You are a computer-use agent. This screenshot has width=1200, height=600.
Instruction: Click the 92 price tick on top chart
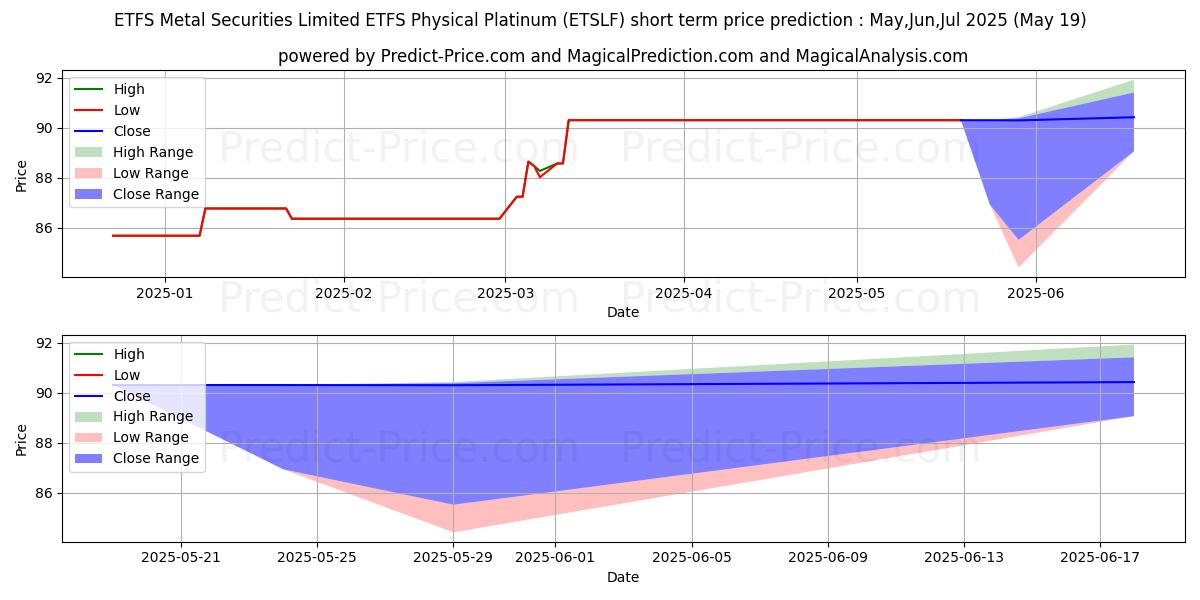(x=44, y=78)
